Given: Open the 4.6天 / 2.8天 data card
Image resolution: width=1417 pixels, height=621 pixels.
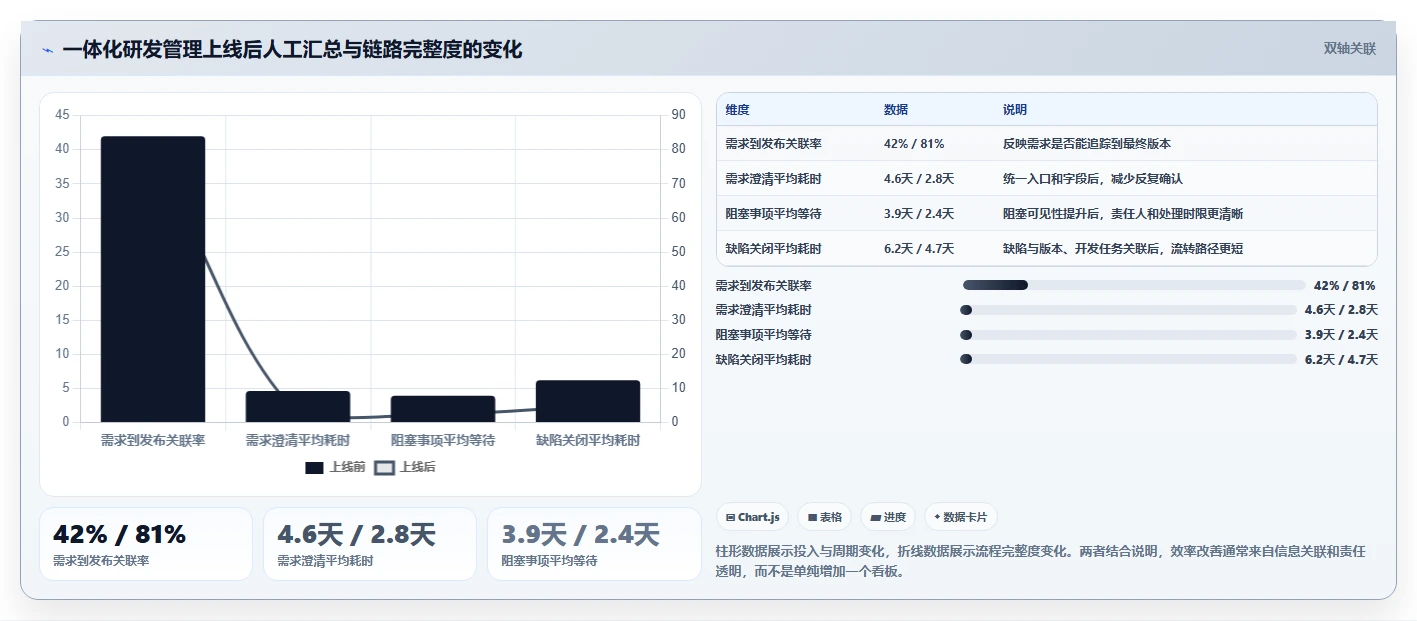Looking at the screenshot, I should 370,544.
